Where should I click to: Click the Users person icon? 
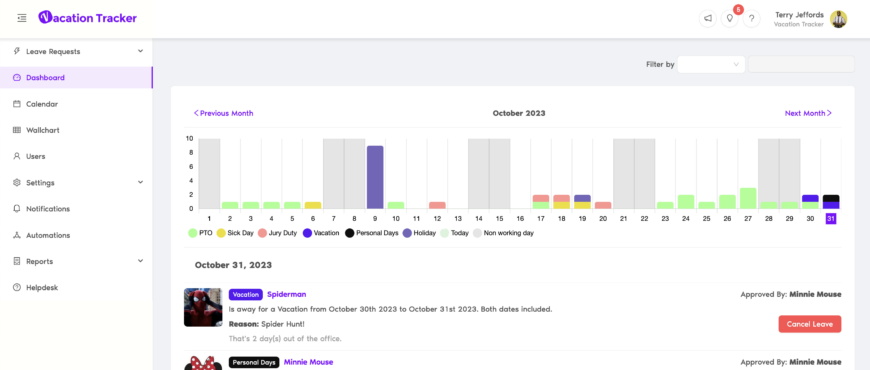(17, 156)
